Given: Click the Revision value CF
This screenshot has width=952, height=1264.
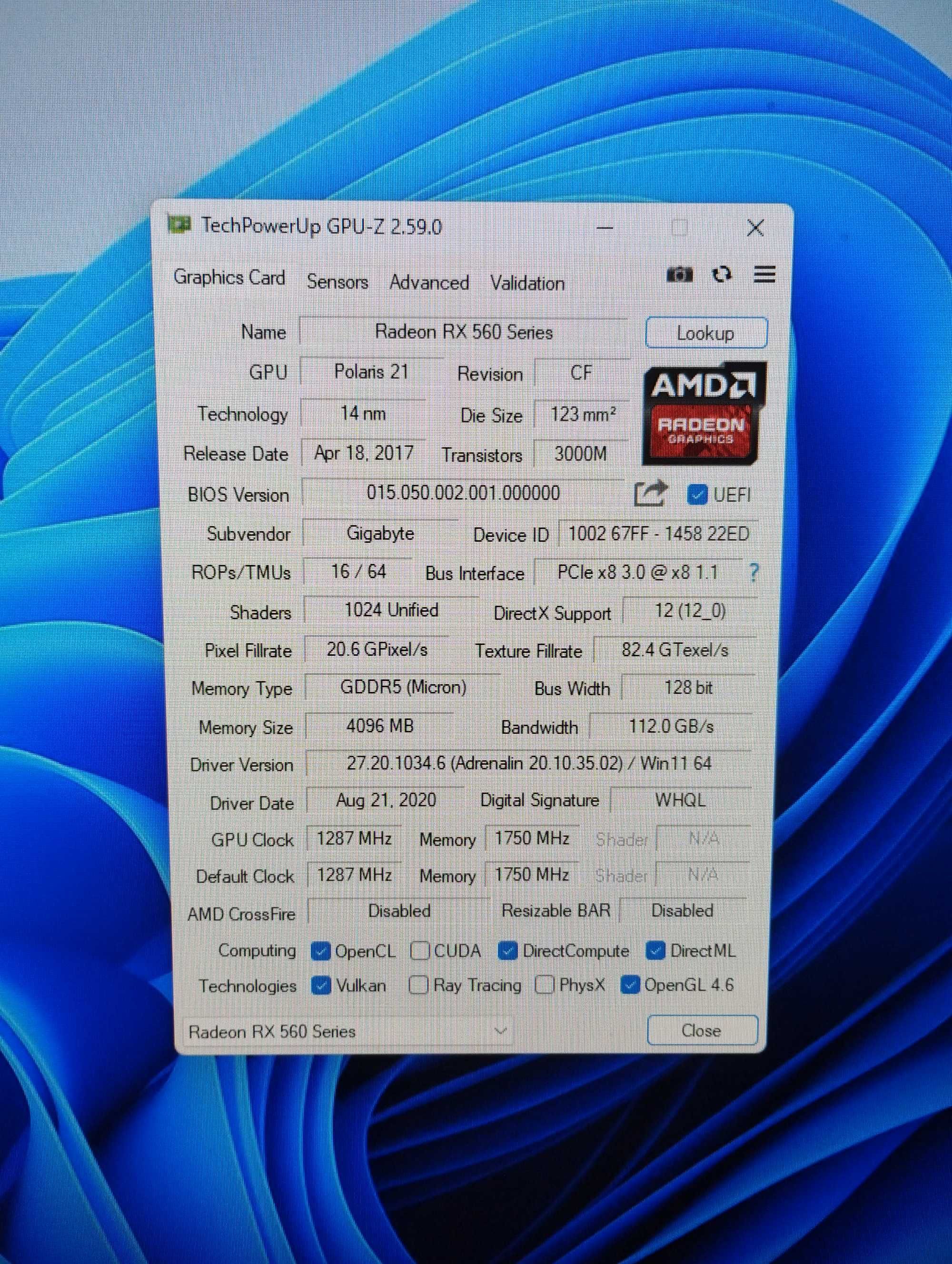Looking at the screenshot, I should (x=582, y=373).
